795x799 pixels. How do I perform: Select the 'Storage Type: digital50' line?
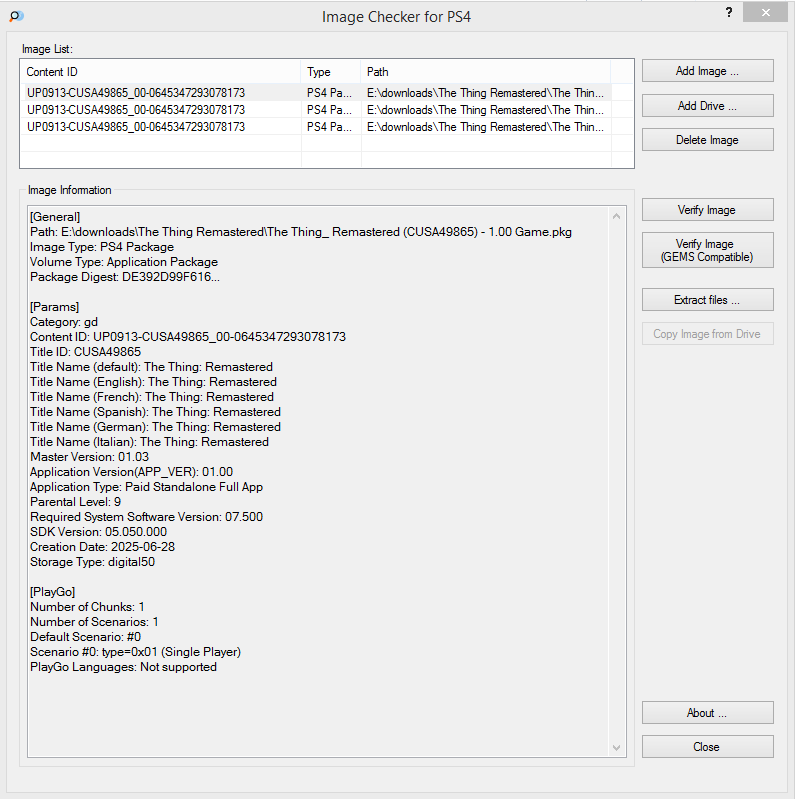[x=92, y=562]
